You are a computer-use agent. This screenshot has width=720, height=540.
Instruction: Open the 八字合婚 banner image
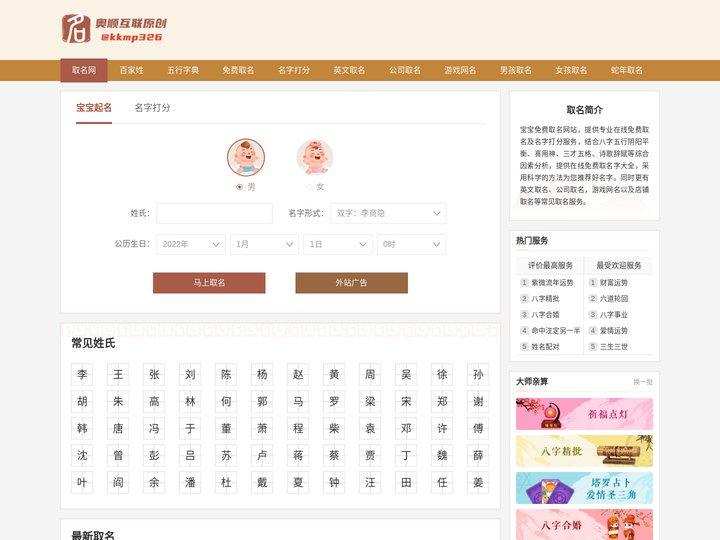click(x=584, y=524)
